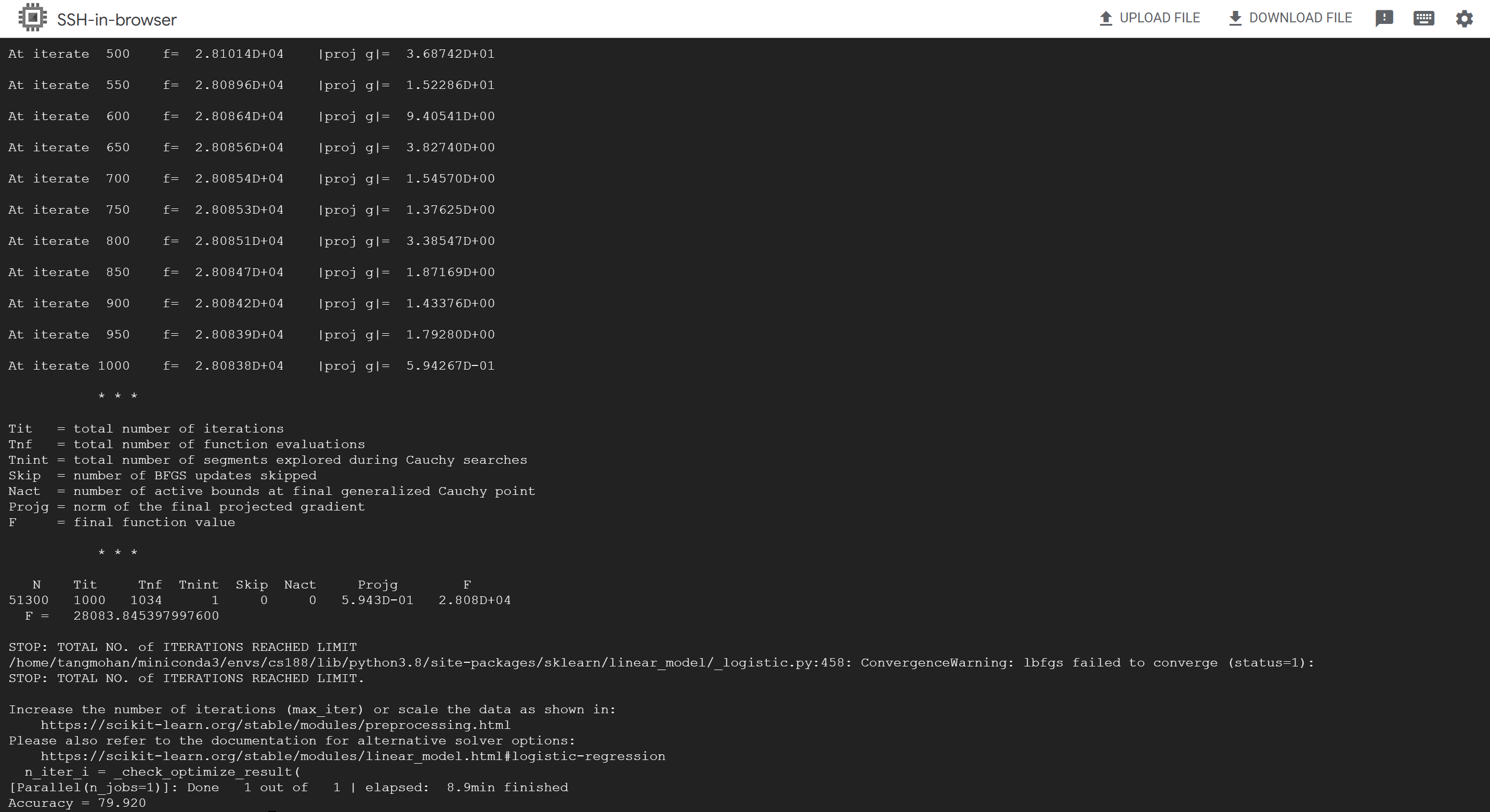Click the 'Nact = number of active bounds' line

click(272, 491)
